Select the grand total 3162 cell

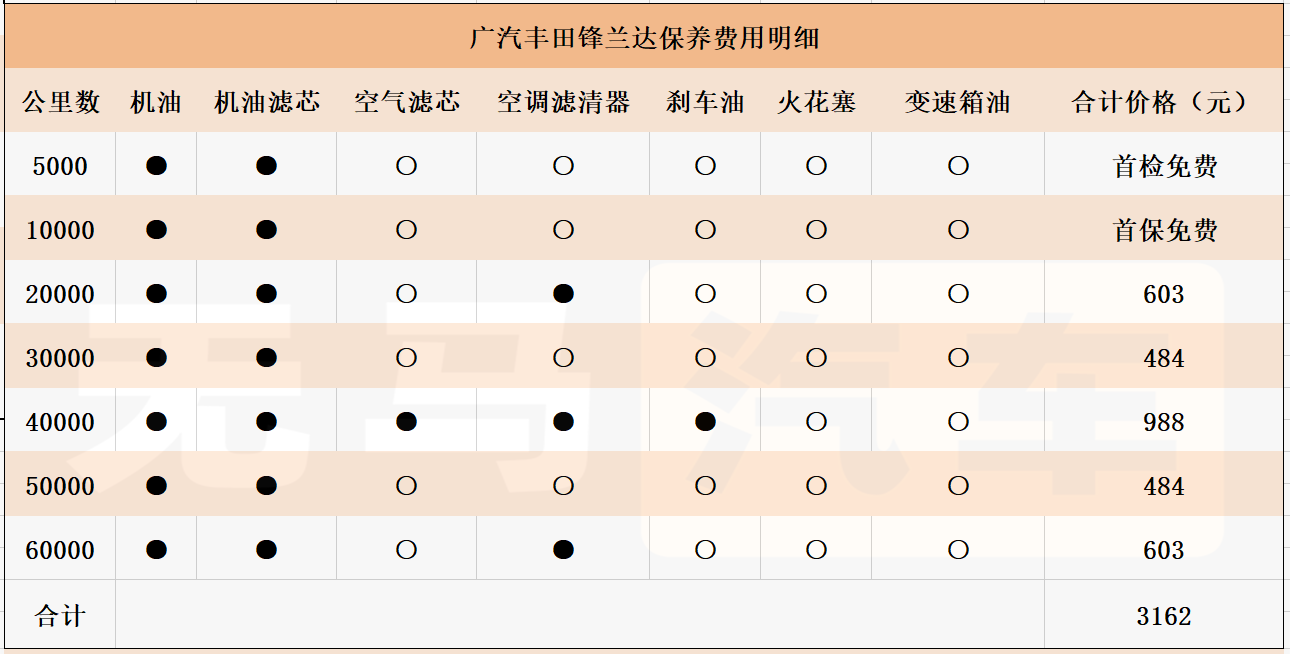[x=1164, y=616]
